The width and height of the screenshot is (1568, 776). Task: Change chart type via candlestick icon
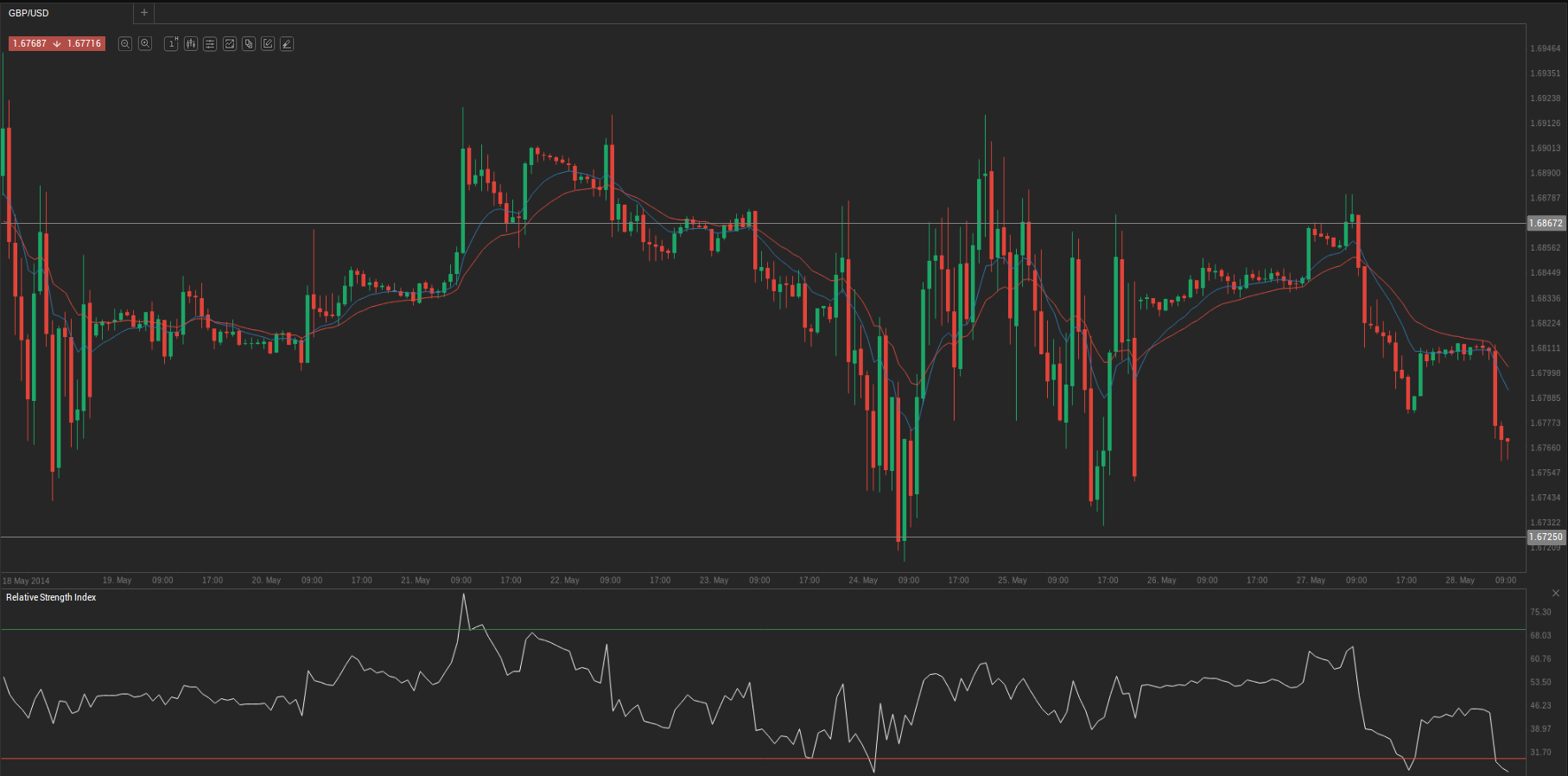click(x=191, y=43)
